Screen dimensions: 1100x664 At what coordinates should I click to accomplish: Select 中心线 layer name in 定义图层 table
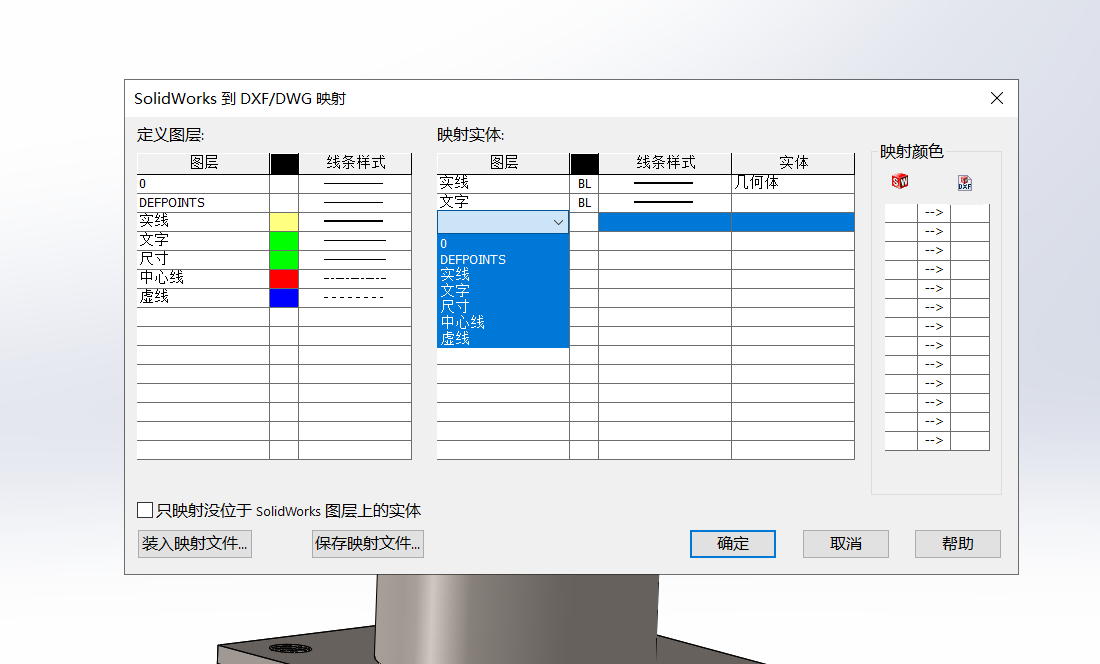point(203,278)
